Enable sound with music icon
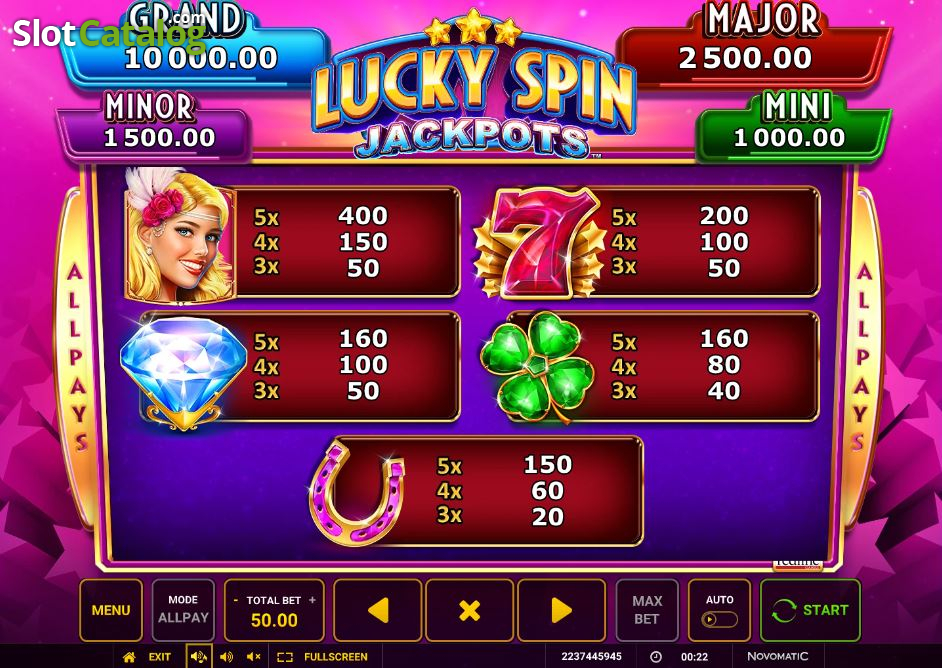Image resolution: width=942 pixels, height=668 pixels. click(198, 657)
